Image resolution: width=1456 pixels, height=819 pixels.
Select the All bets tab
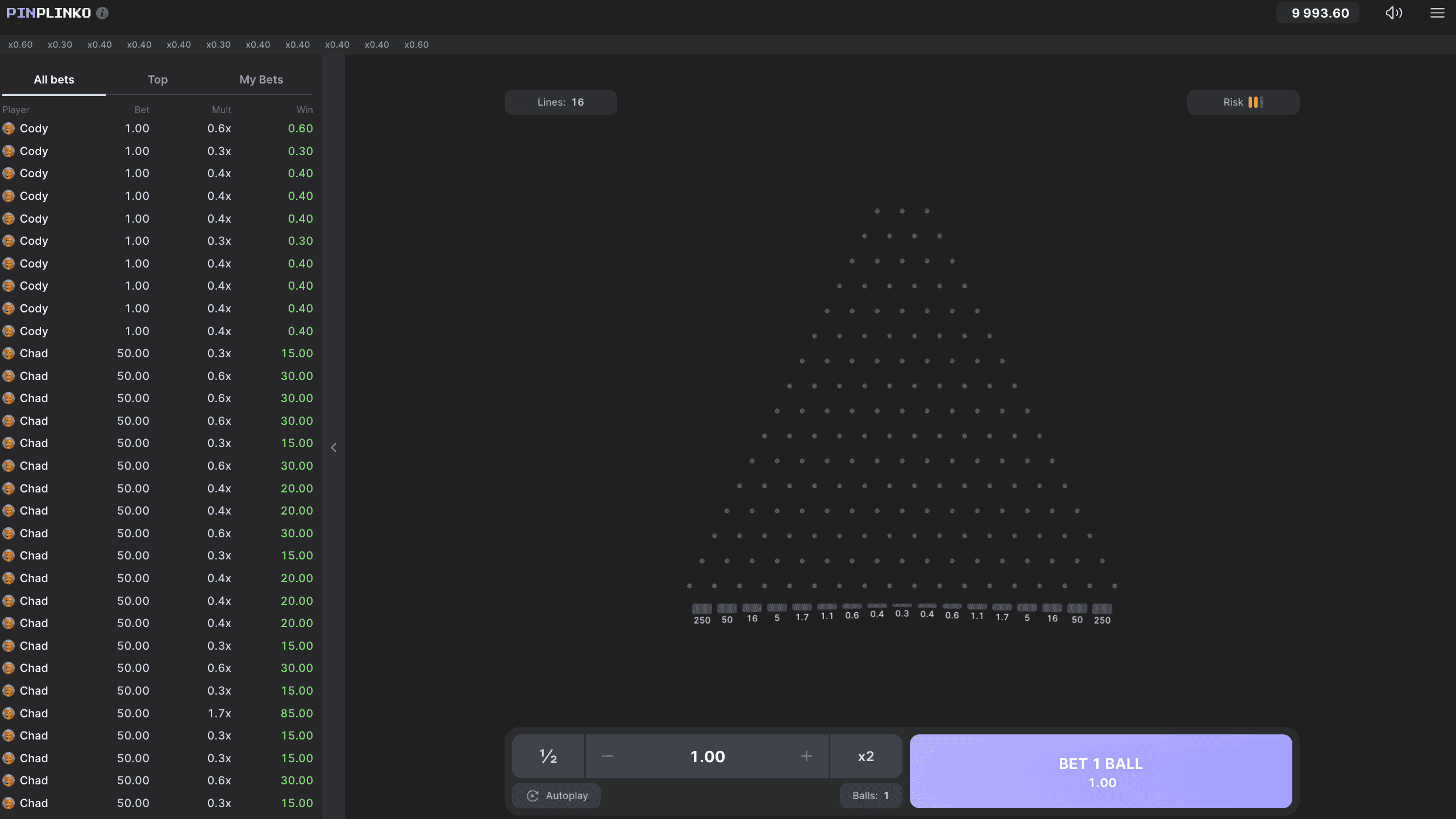pos(54,80)
